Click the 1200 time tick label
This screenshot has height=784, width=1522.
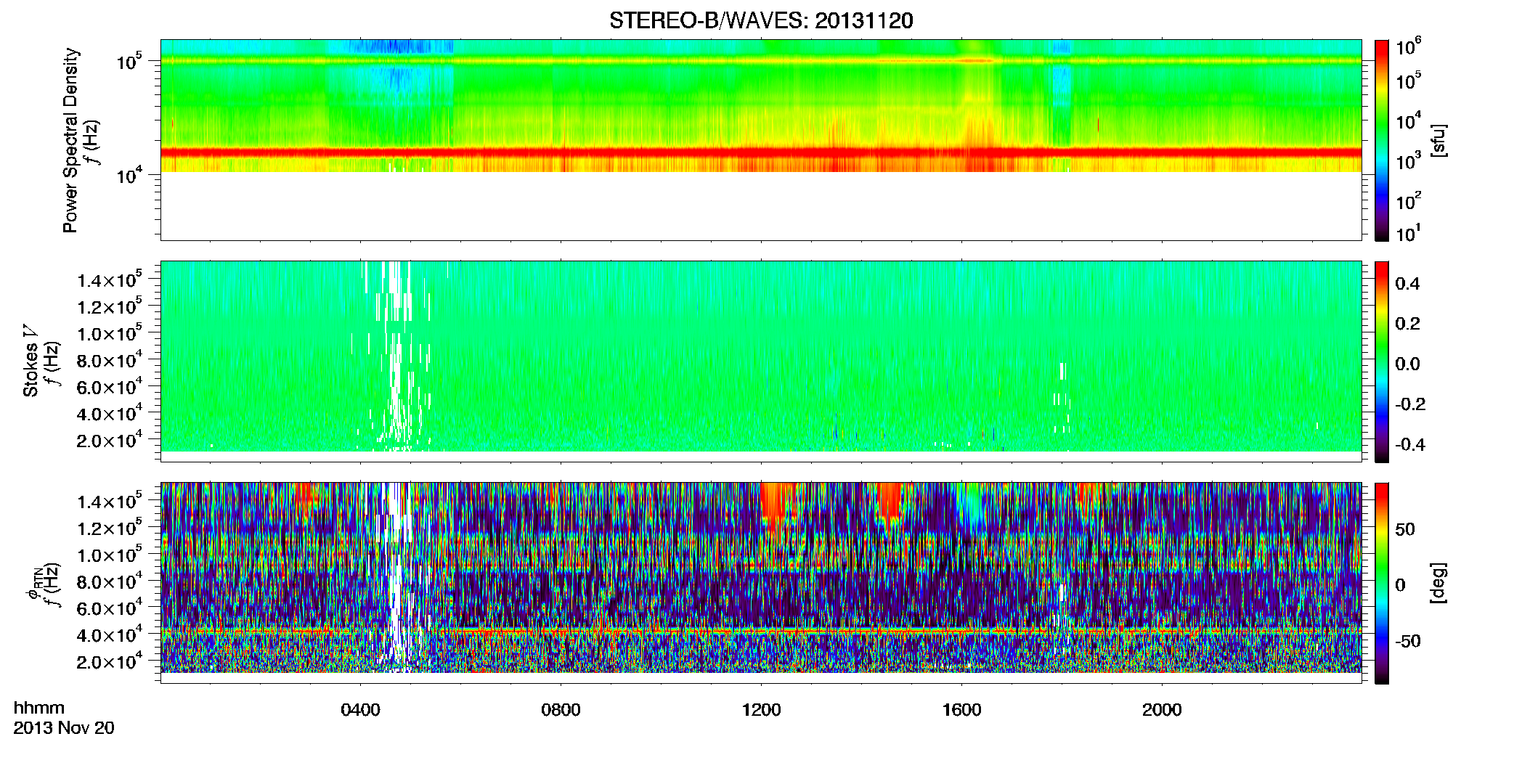(x=761, y=710)
